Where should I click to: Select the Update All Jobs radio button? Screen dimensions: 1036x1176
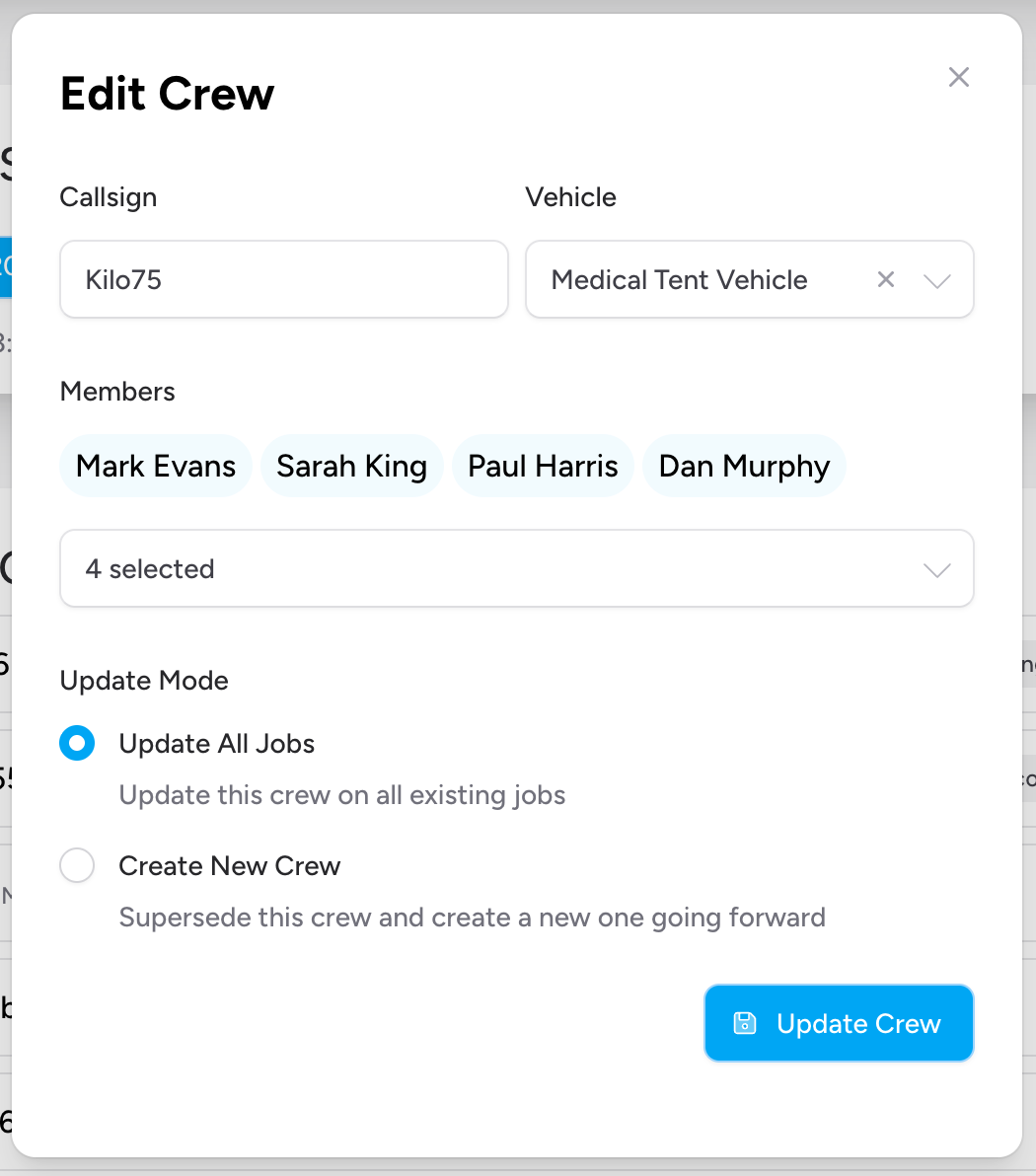tap(77, 743)
